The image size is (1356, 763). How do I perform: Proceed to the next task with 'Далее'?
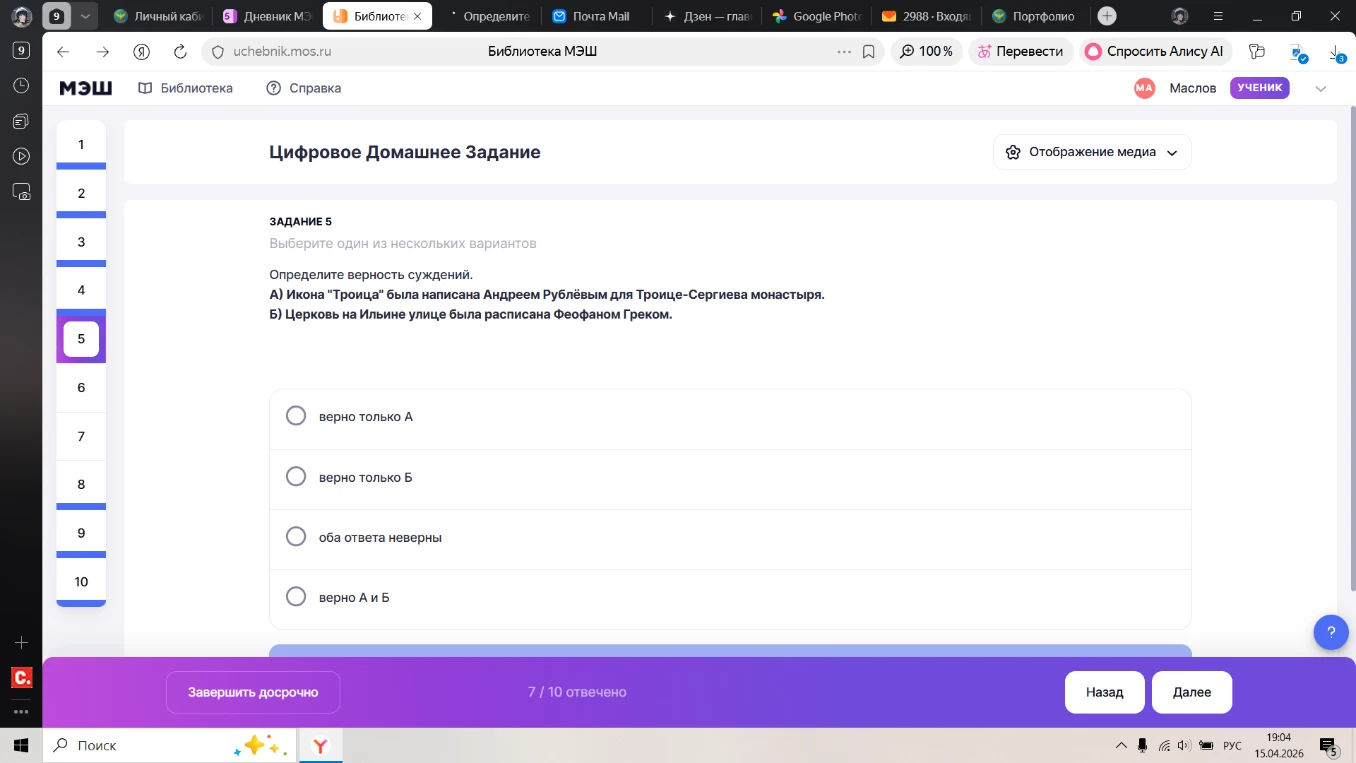point(1192,692)
